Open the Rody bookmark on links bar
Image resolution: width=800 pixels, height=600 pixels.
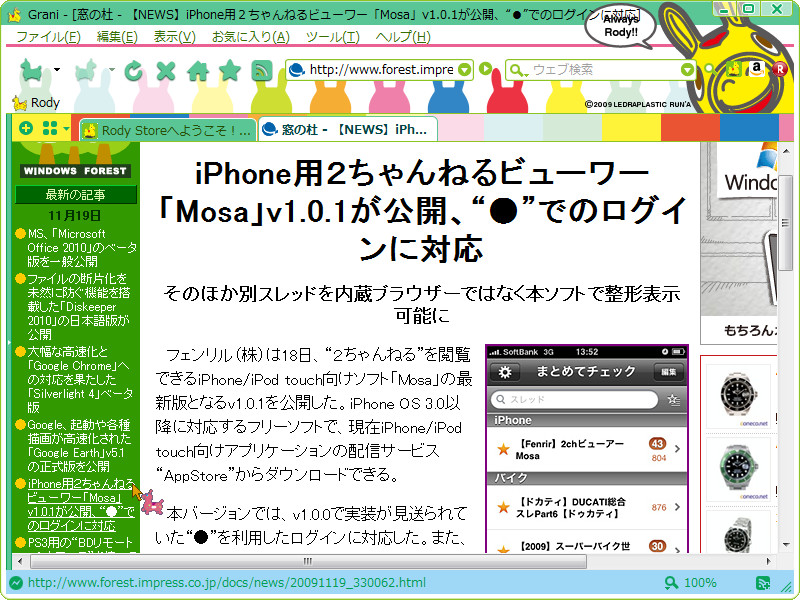click(x=36, y=103)
